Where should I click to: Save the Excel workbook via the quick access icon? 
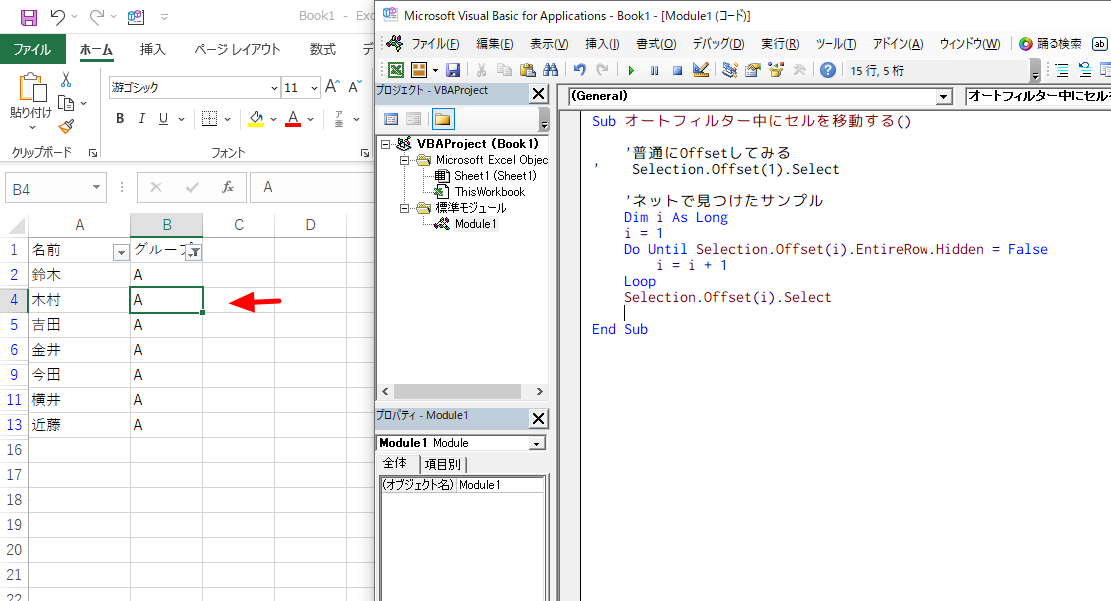pyautogui.click(x=28, y=17)
